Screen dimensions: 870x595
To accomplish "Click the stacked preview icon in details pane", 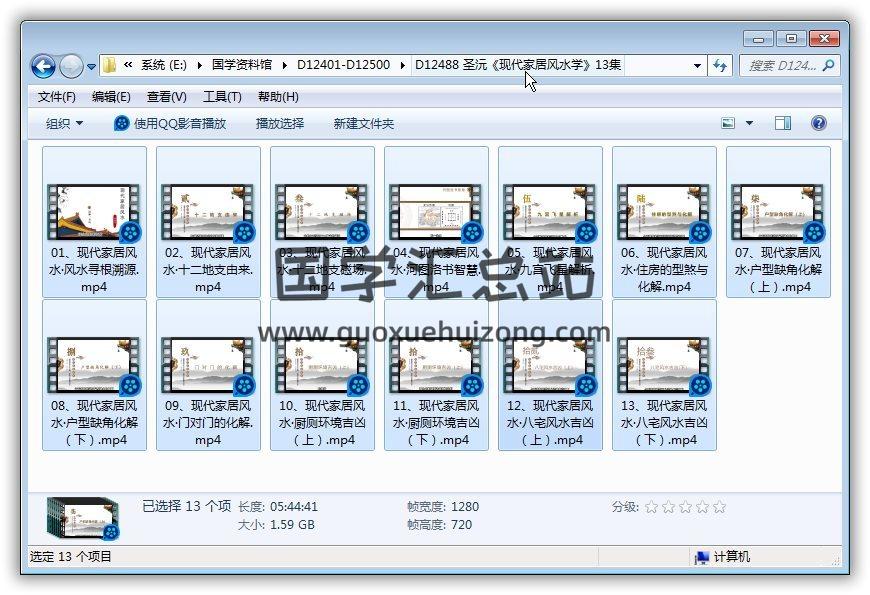I will coord(83,518).
